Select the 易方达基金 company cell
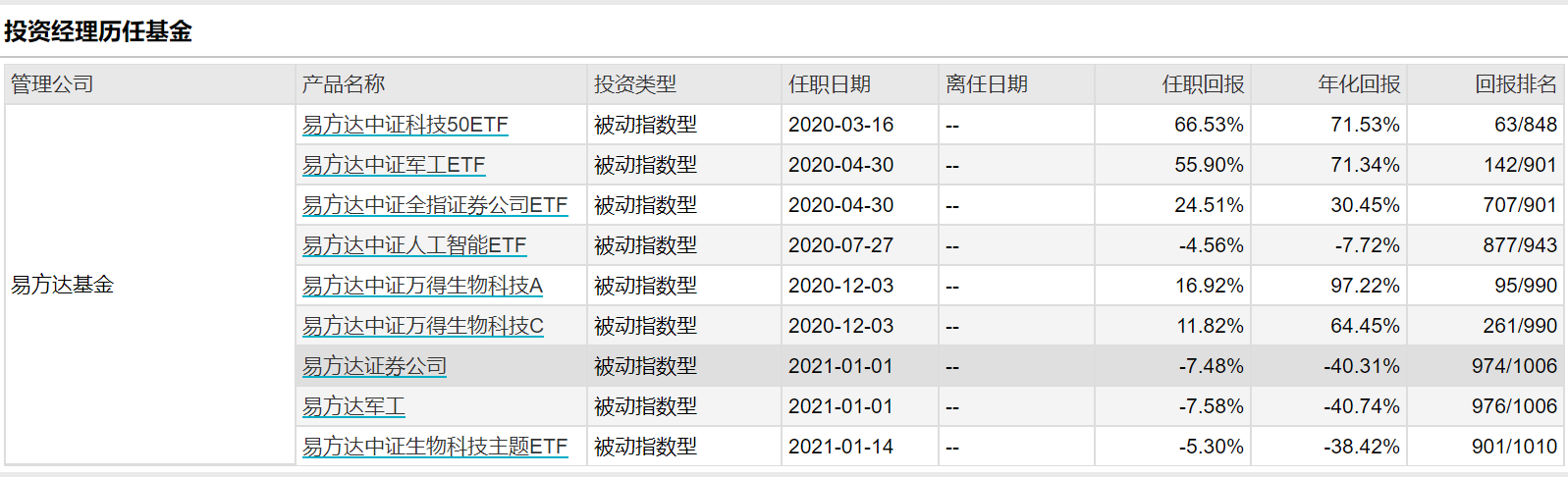Screen dimensions: 1568x477 (x=63, y=285)
